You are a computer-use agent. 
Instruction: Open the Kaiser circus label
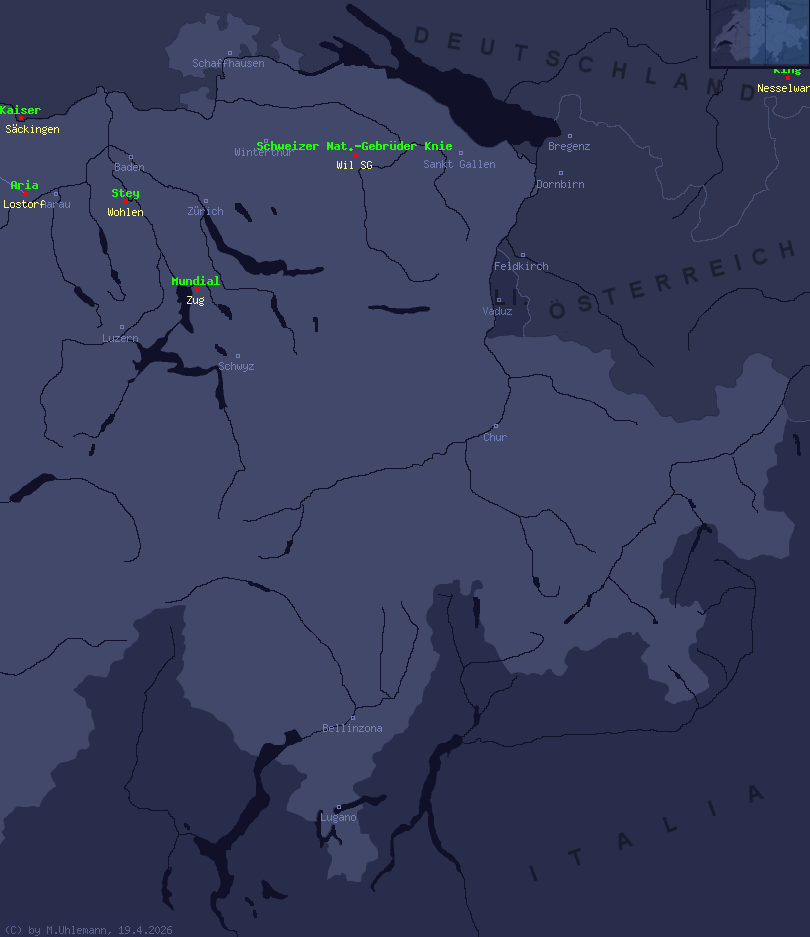tap(20, 110)
